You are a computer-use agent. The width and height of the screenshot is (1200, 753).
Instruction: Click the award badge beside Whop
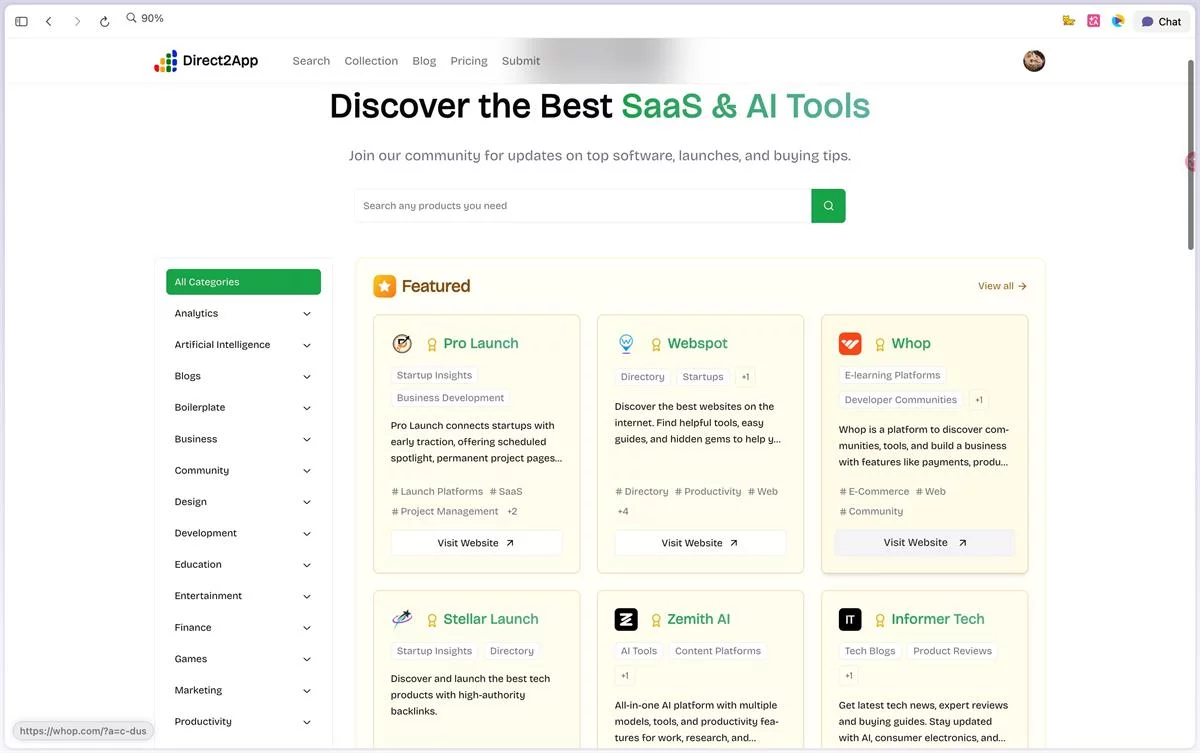click(880, 344)
